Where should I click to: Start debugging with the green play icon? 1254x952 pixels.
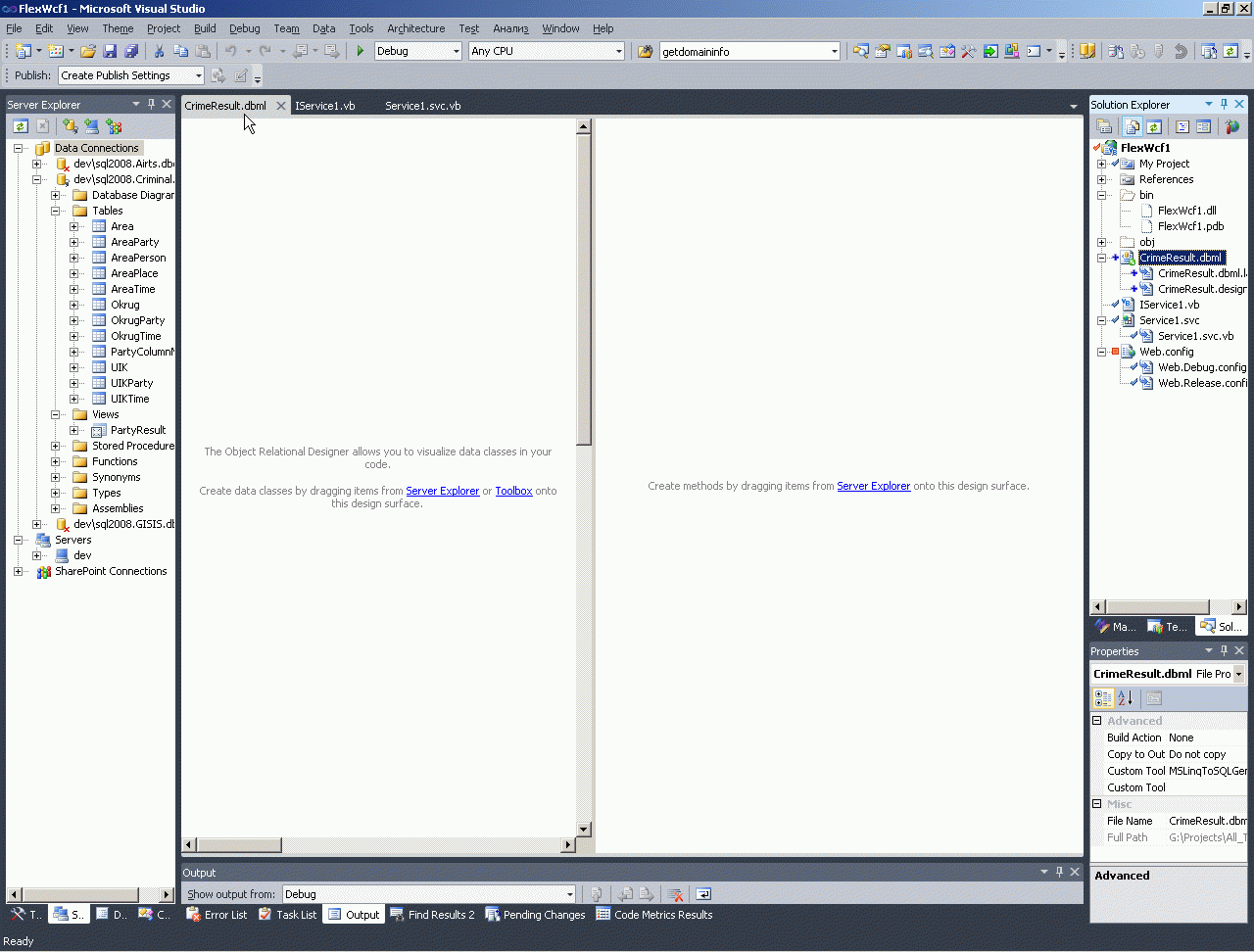point(361,51)
